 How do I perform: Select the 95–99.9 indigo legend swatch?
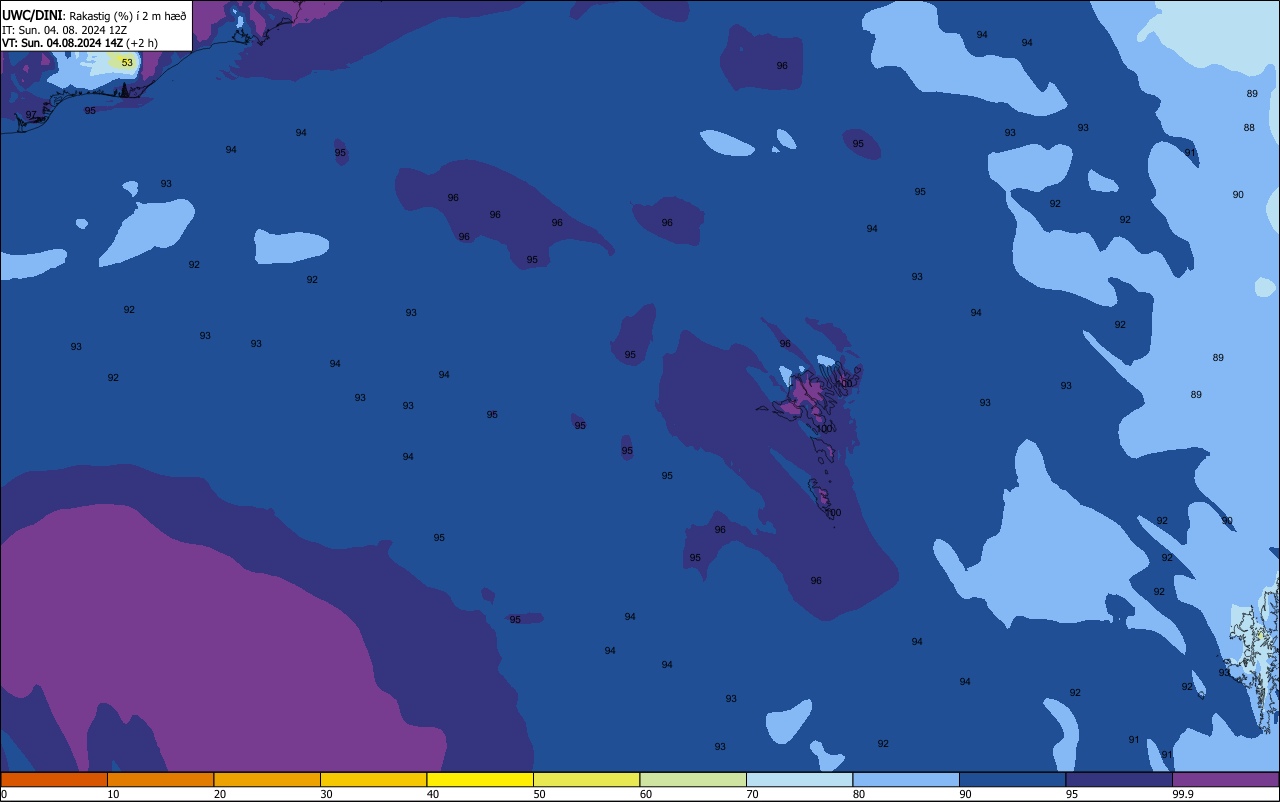(1119, 779)
